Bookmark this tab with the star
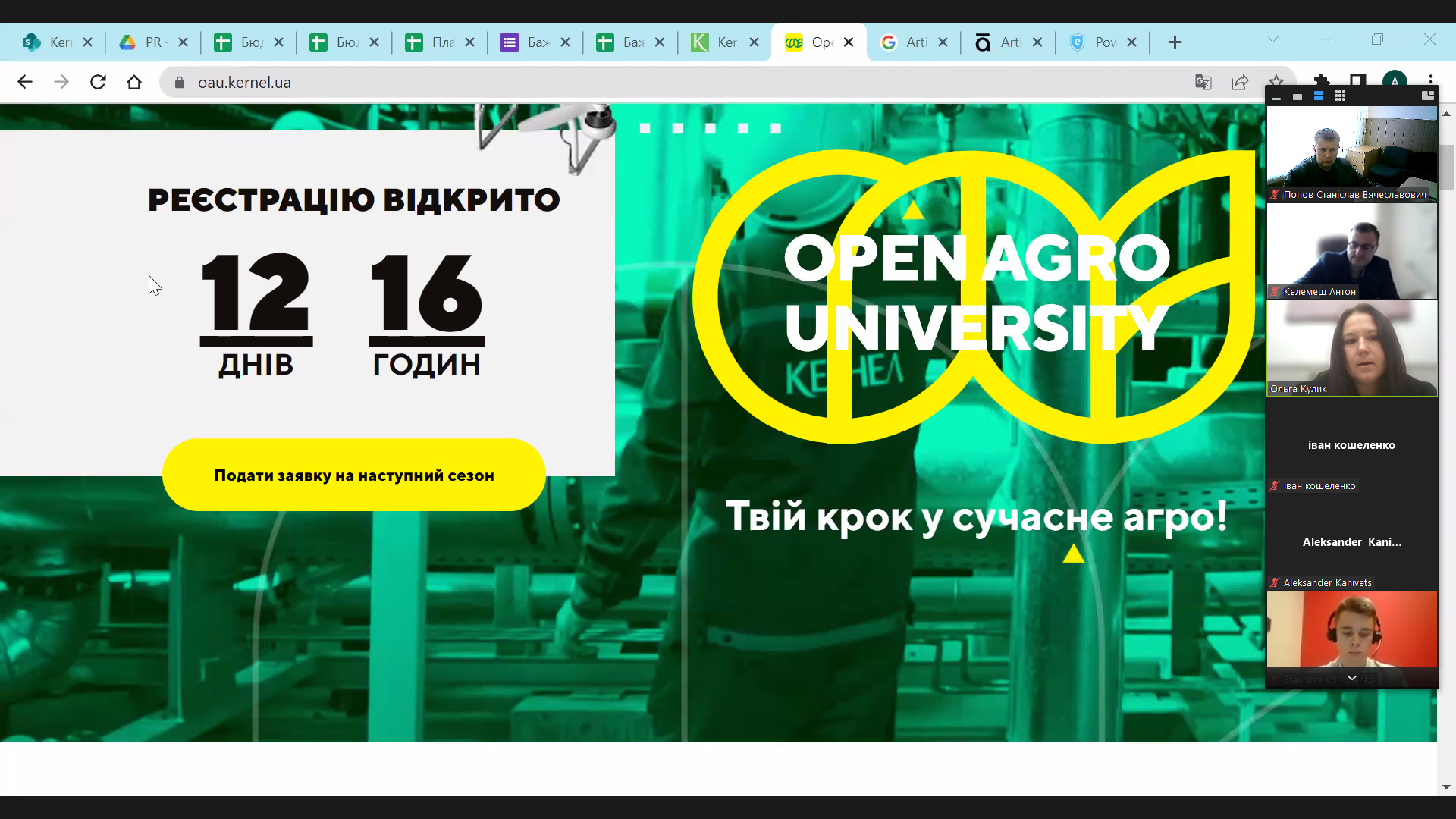 (1276, 80)
